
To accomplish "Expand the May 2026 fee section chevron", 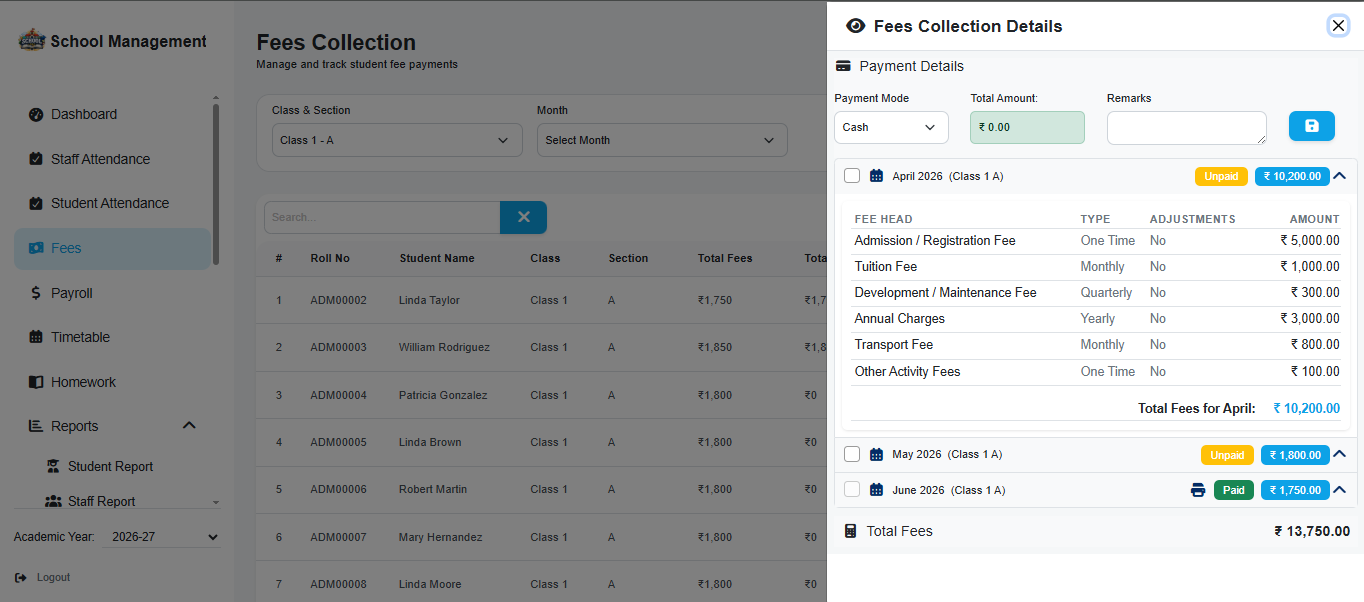I will point(1340,454).
